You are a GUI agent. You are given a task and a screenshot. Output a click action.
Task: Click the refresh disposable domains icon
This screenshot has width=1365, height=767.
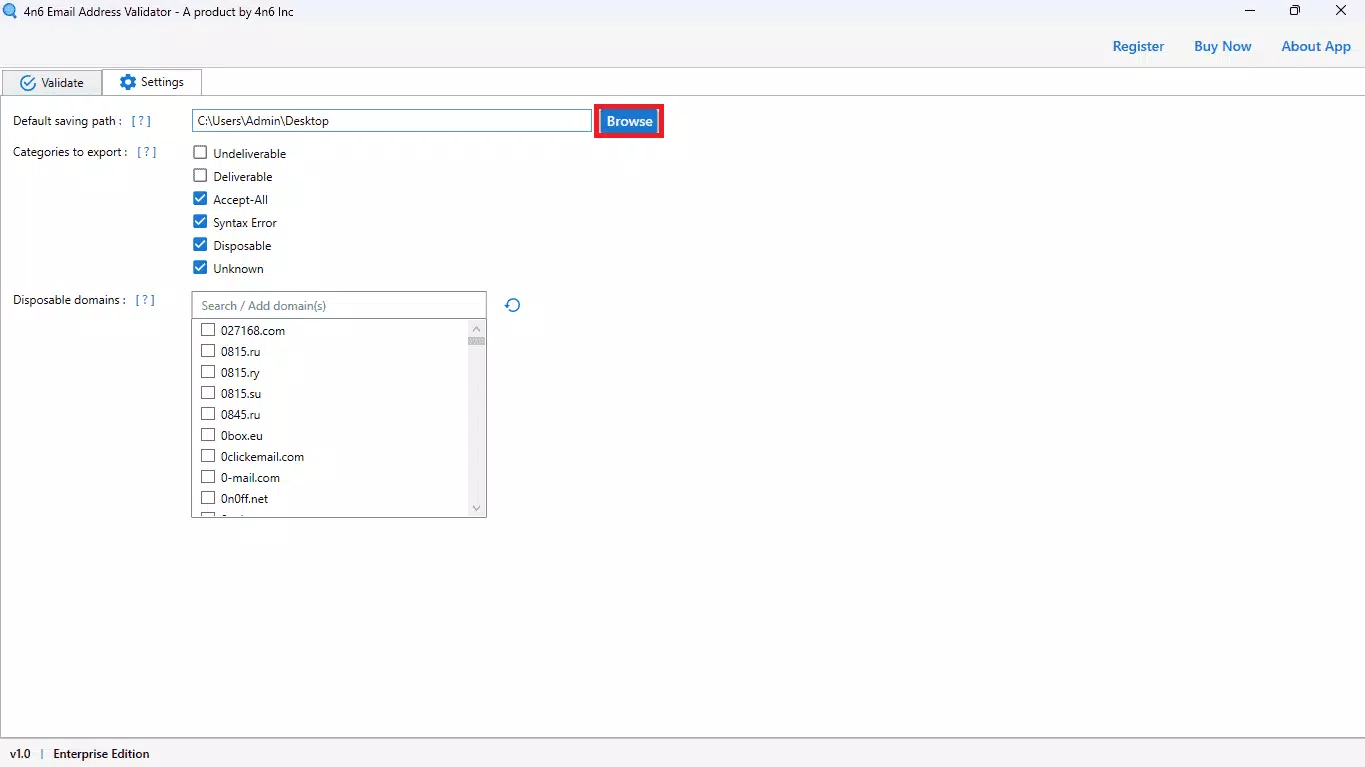512,305
